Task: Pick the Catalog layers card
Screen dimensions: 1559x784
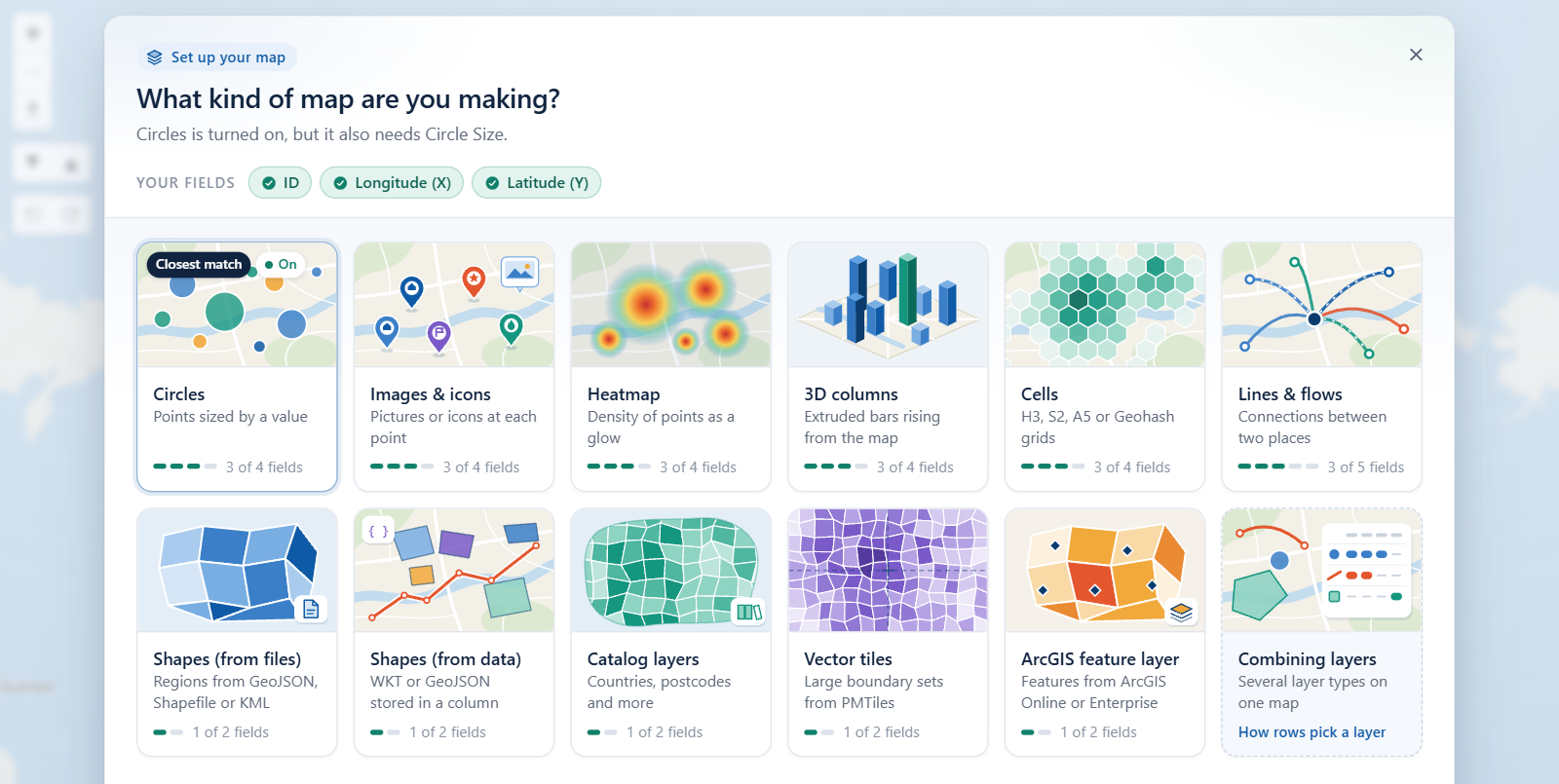Action: coord(671,632)
